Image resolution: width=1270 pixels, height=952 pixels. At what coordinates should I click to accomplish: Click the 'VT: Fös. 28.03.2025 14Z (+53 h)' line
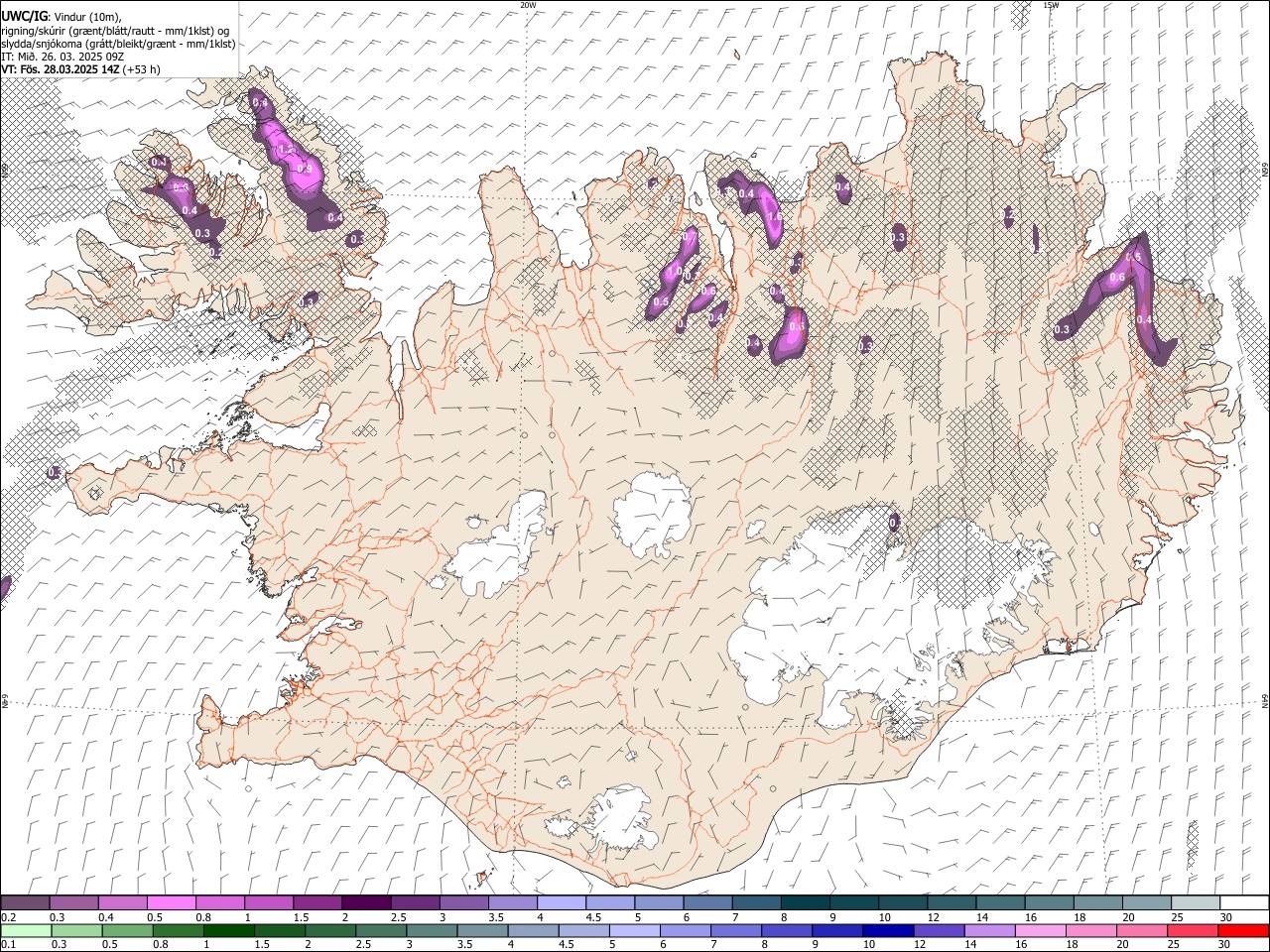(x=80, y=69)
